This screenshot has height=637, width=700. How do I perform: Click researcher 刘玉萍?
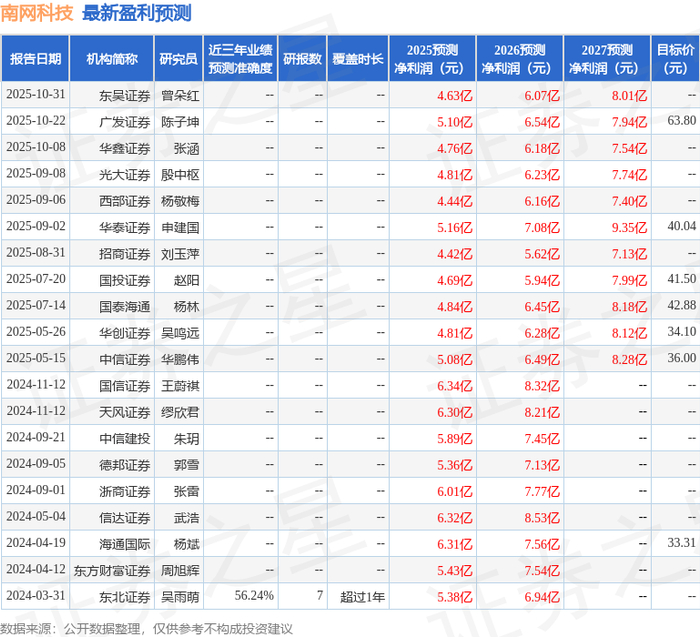(180, 254)
